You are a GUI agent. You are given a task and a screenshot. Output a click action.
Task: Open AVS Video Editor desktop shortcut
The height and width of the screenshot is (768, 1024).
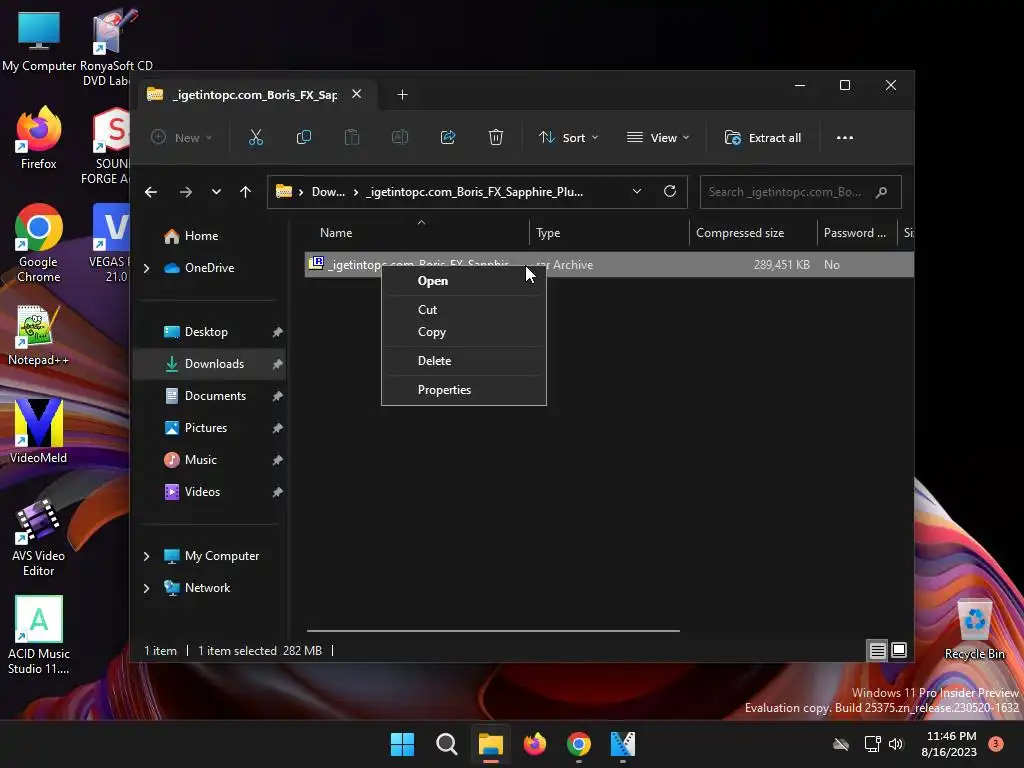point(39,537)
